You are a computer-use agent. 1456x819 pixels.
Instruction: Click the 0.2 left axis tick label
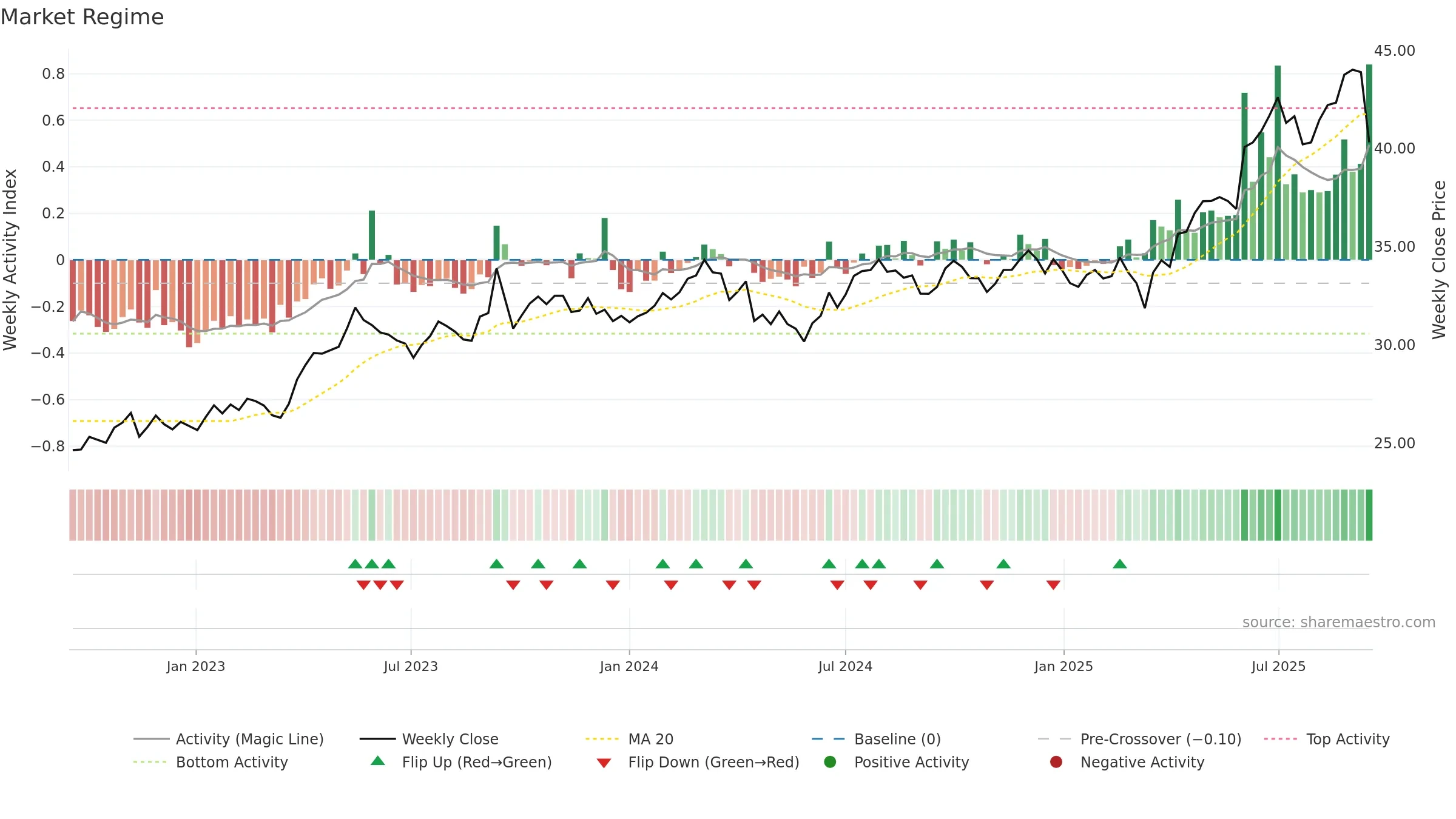coord(53,214)
